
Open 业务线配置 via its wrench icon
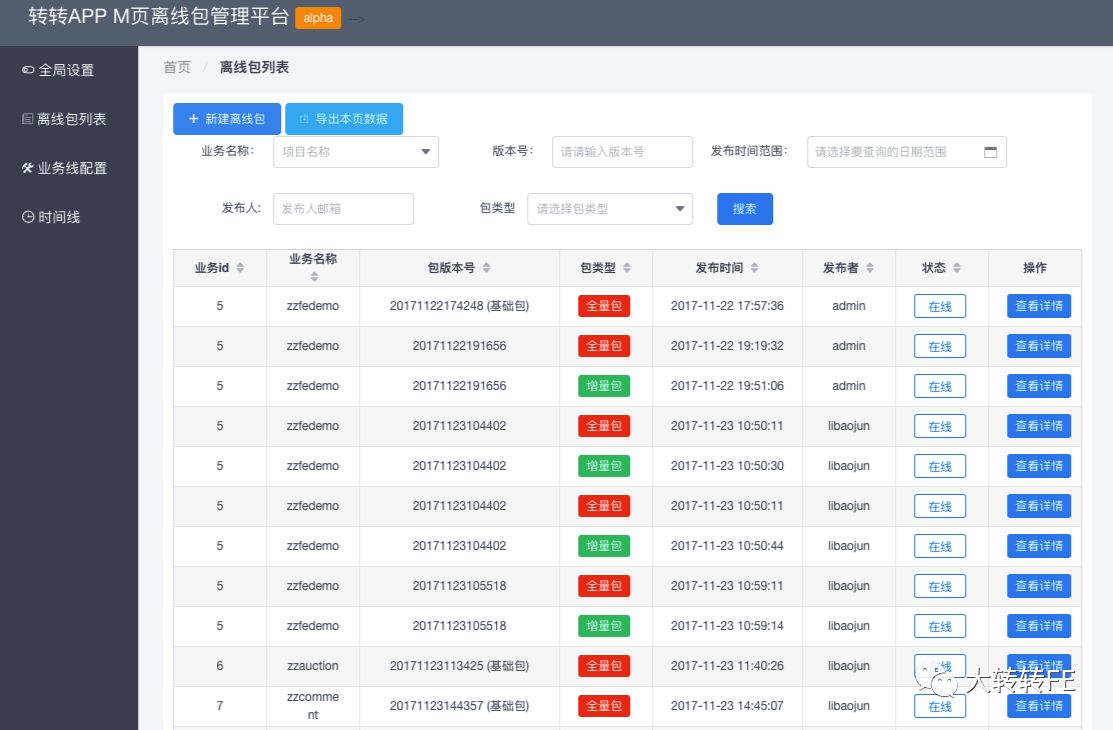point(27,168)
